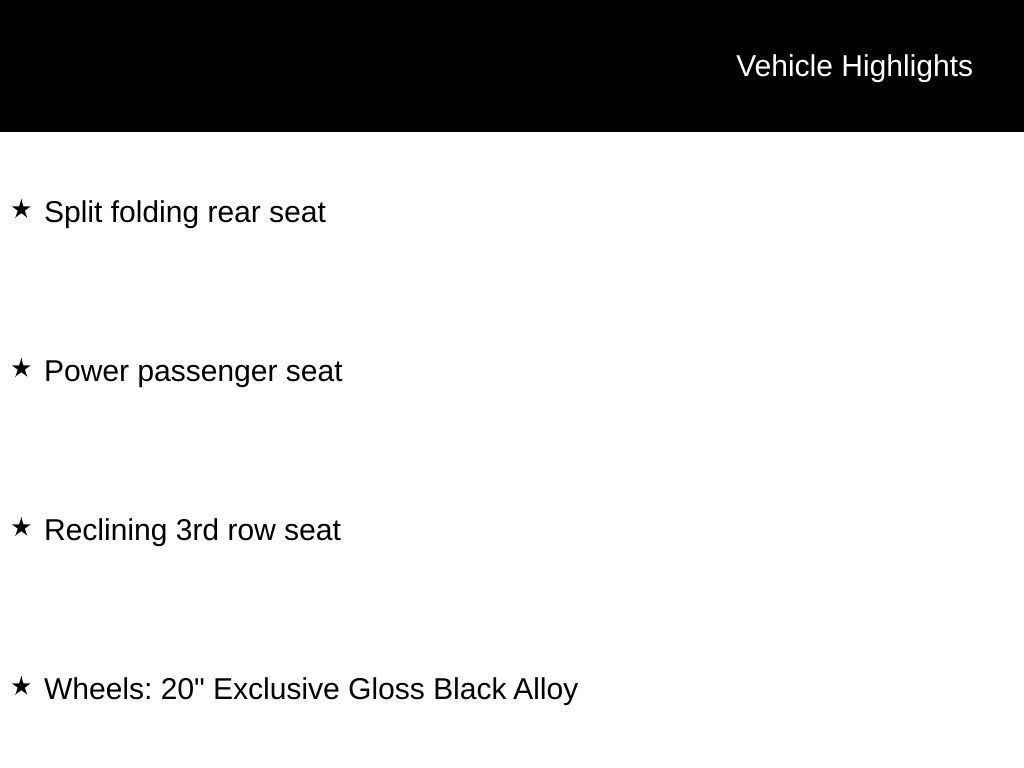Click the Power passenger seat highlight
The width and height of the screenshot is (1024, 768).
[193, 371]
